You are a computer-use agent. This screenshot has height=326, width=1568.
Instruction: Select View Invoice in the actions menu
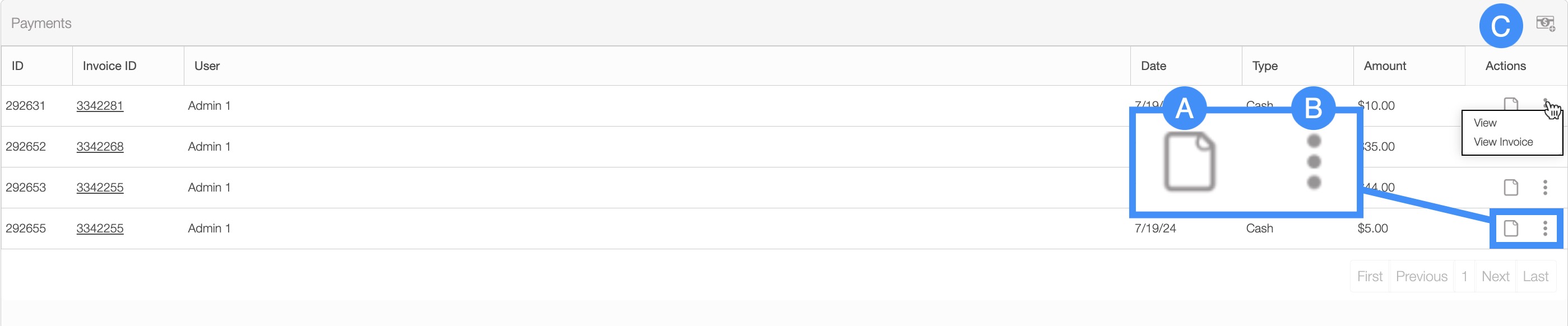[1503, 142]
